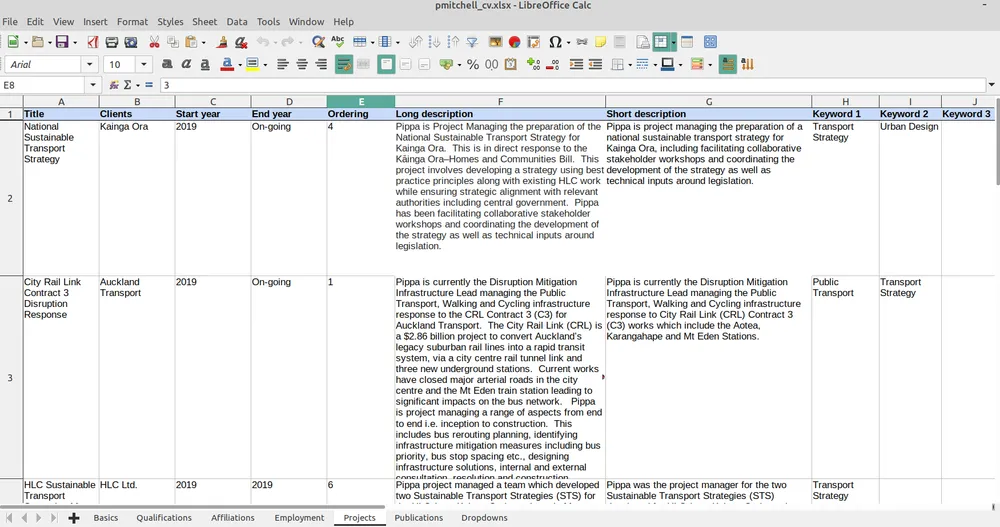Screen dimensions: 1000x527
Task: Open font color dropdown arrow
Action: (240, 64)
